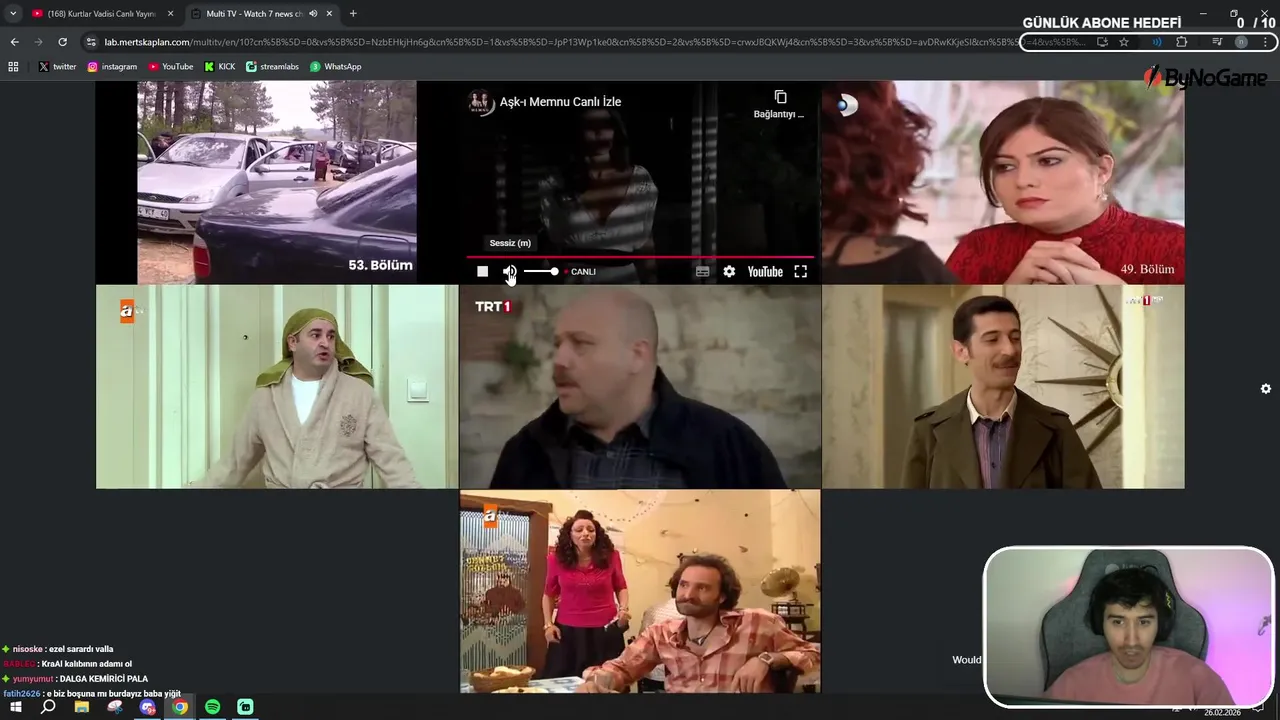The image size is (1280, 720).
Task: Open the WhatsApp bookmark
Action: pyautogui.click(x=335, y=66)
